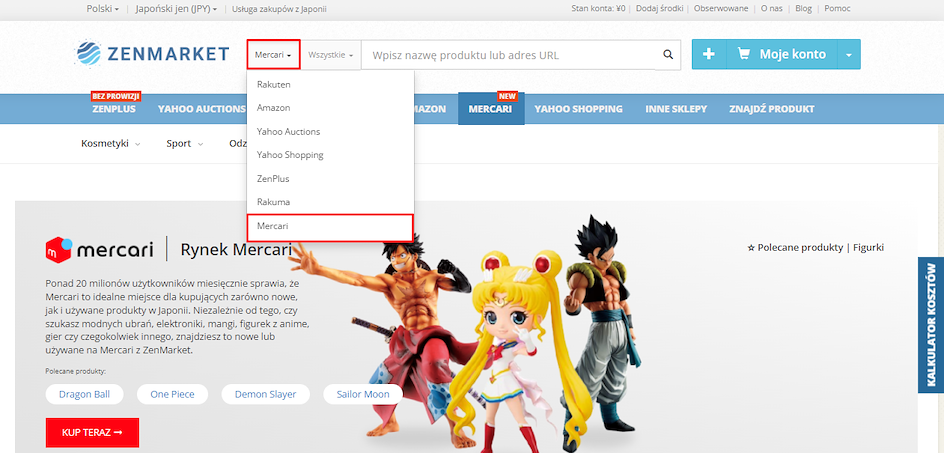Open the YAHOO AUCTIONS navigation tab
Image resolution: width=944 pixels, height=453 pixels.
click(x=202, y=109)
